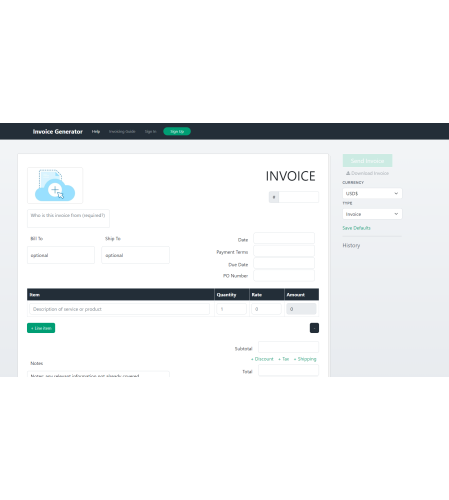Viewport: 449px width, 500px height.
Task: Click the Ship To optional field
Action: click(135, 255)
